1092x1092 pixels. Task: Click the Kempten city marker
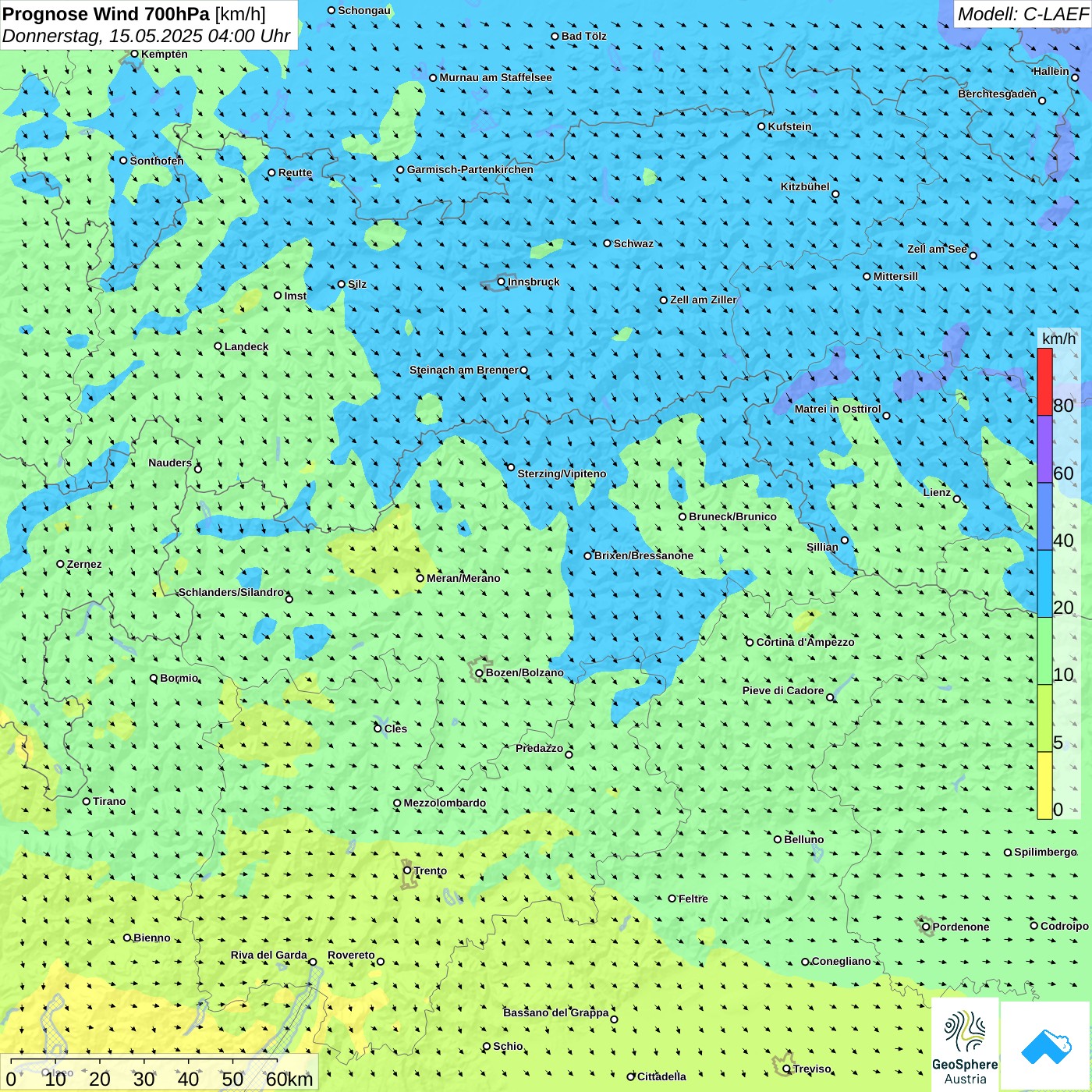click(134, 54)
